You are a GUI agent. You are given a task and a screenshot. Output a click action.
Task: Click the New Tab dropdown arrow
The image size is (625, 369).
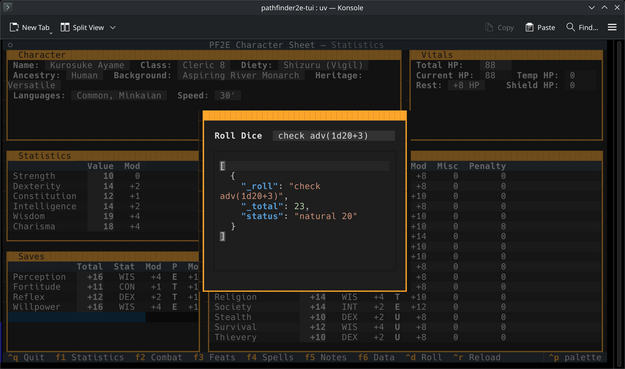click(x=51, y=33)
